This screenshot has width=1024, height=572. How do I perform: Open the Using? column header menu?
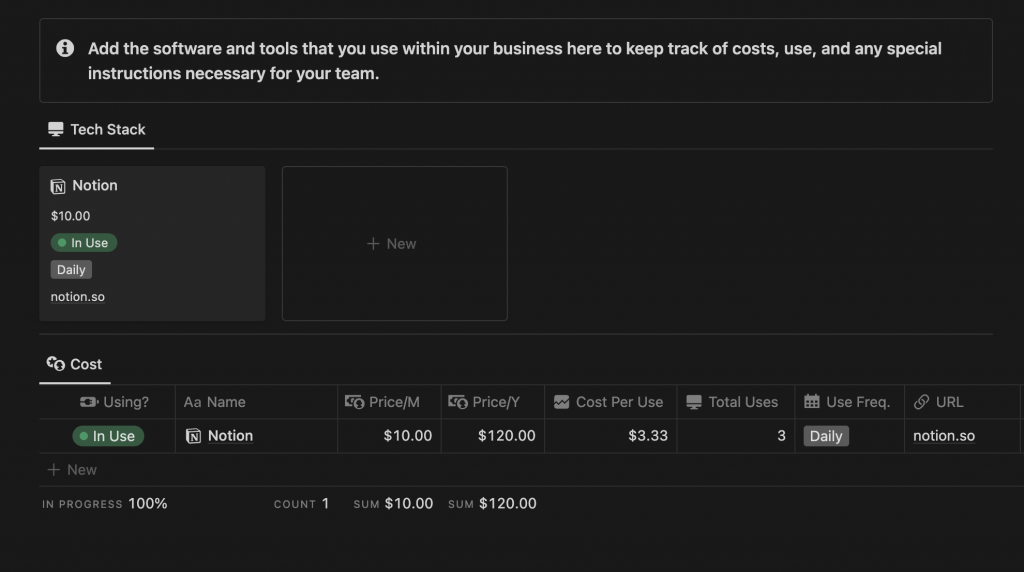113,402
